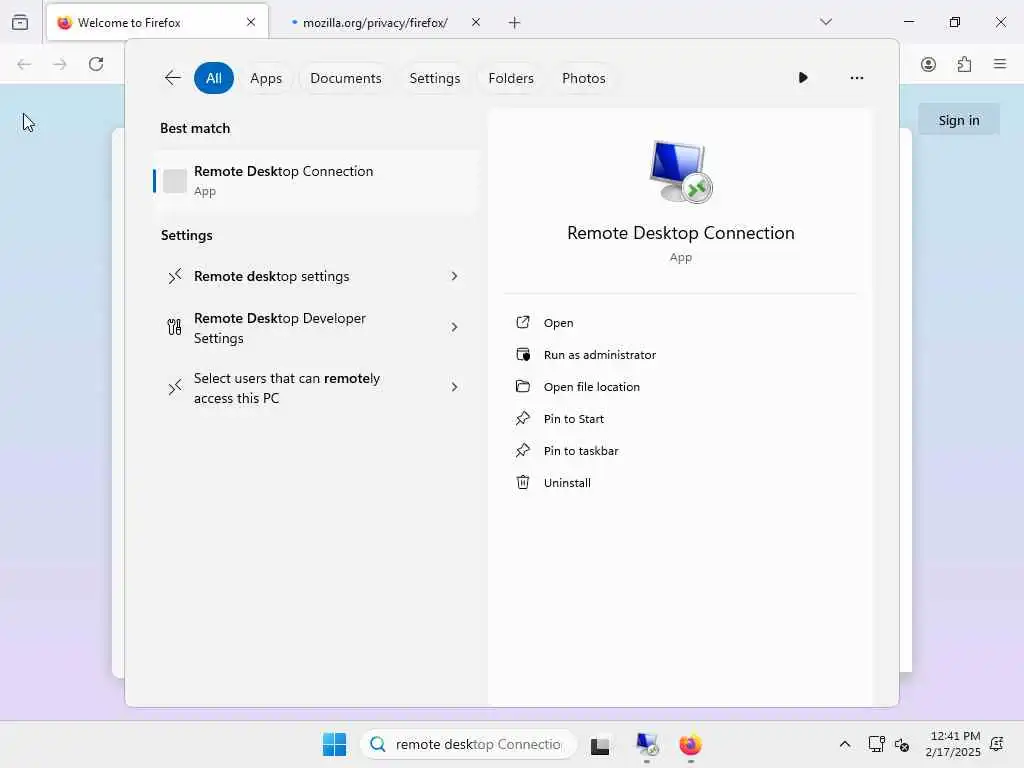Viewport: 1024px width, 768px height.
Task: Open the Task View taskbar icon
Action: point(600,745)
